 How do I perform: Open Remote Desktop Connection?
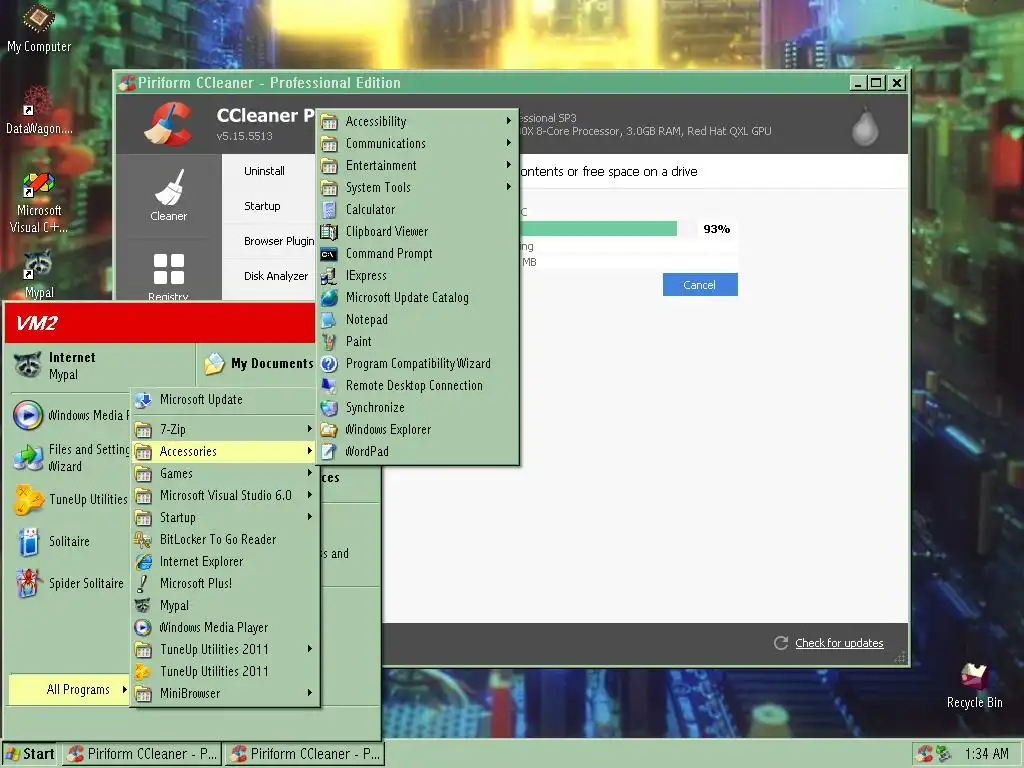coord(417,385)
